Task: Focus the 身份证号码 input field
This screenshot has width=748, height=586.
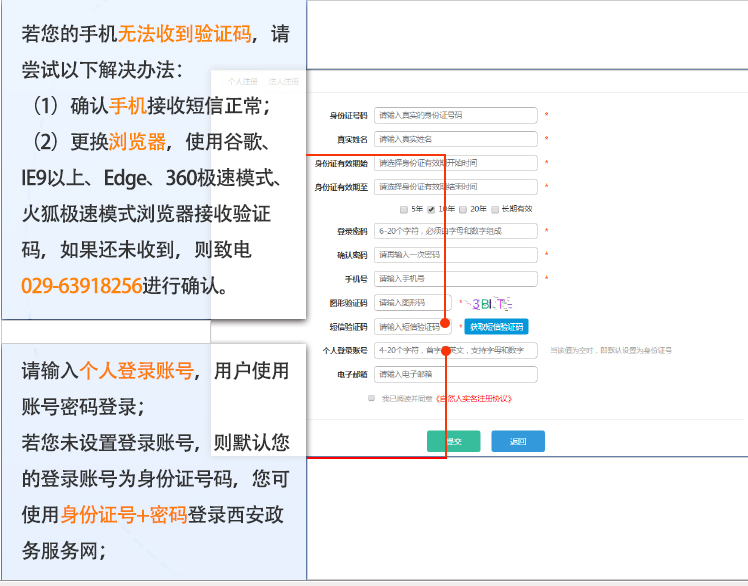Action: (x=455, y=116)
